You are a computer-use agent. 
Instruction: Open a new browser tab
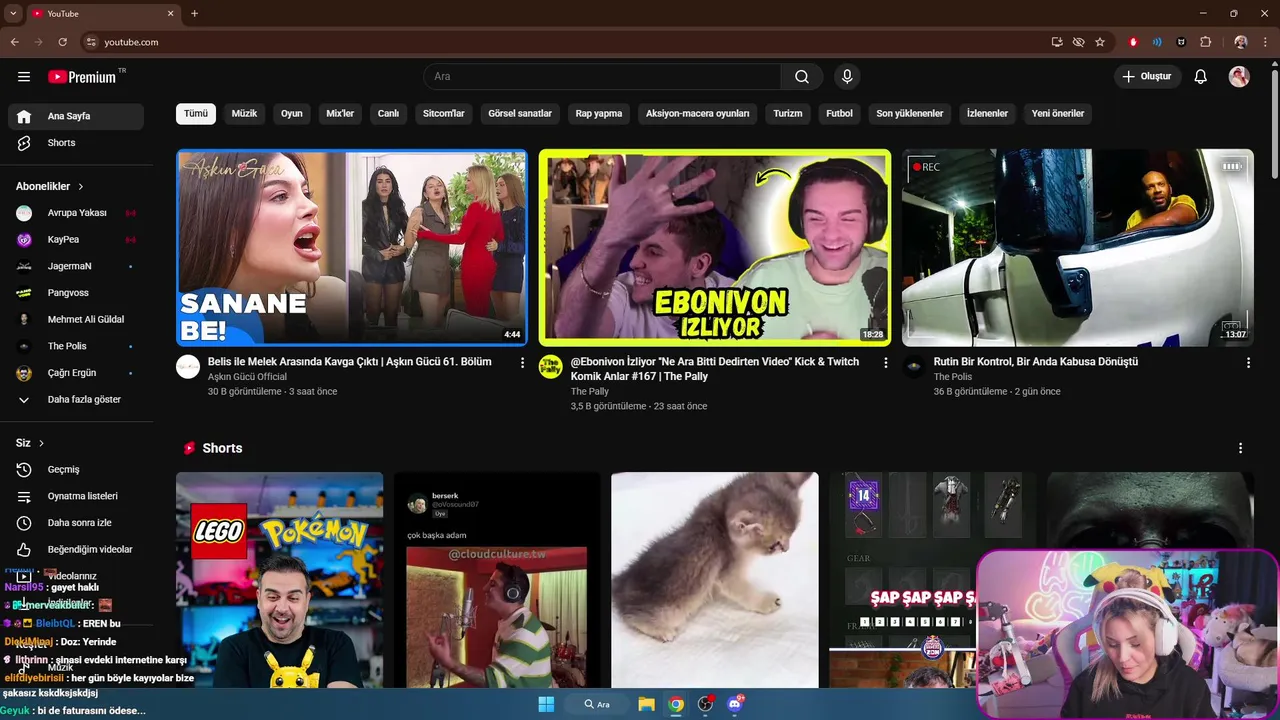click(194, 13)
